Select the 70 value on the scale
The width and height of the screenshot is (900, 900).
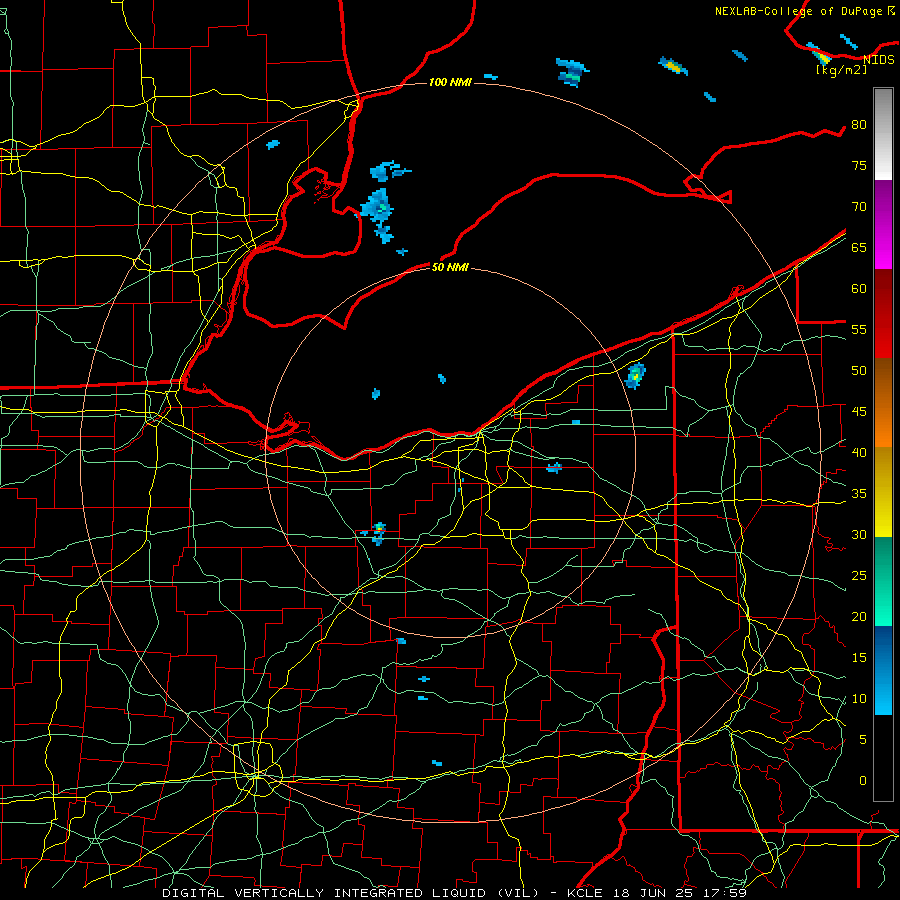[859, 207]
